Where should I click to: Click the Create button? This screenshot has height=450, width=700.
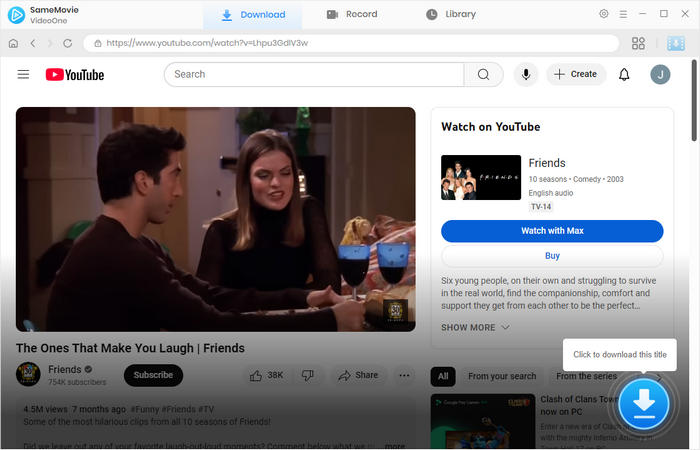point(576,74)
